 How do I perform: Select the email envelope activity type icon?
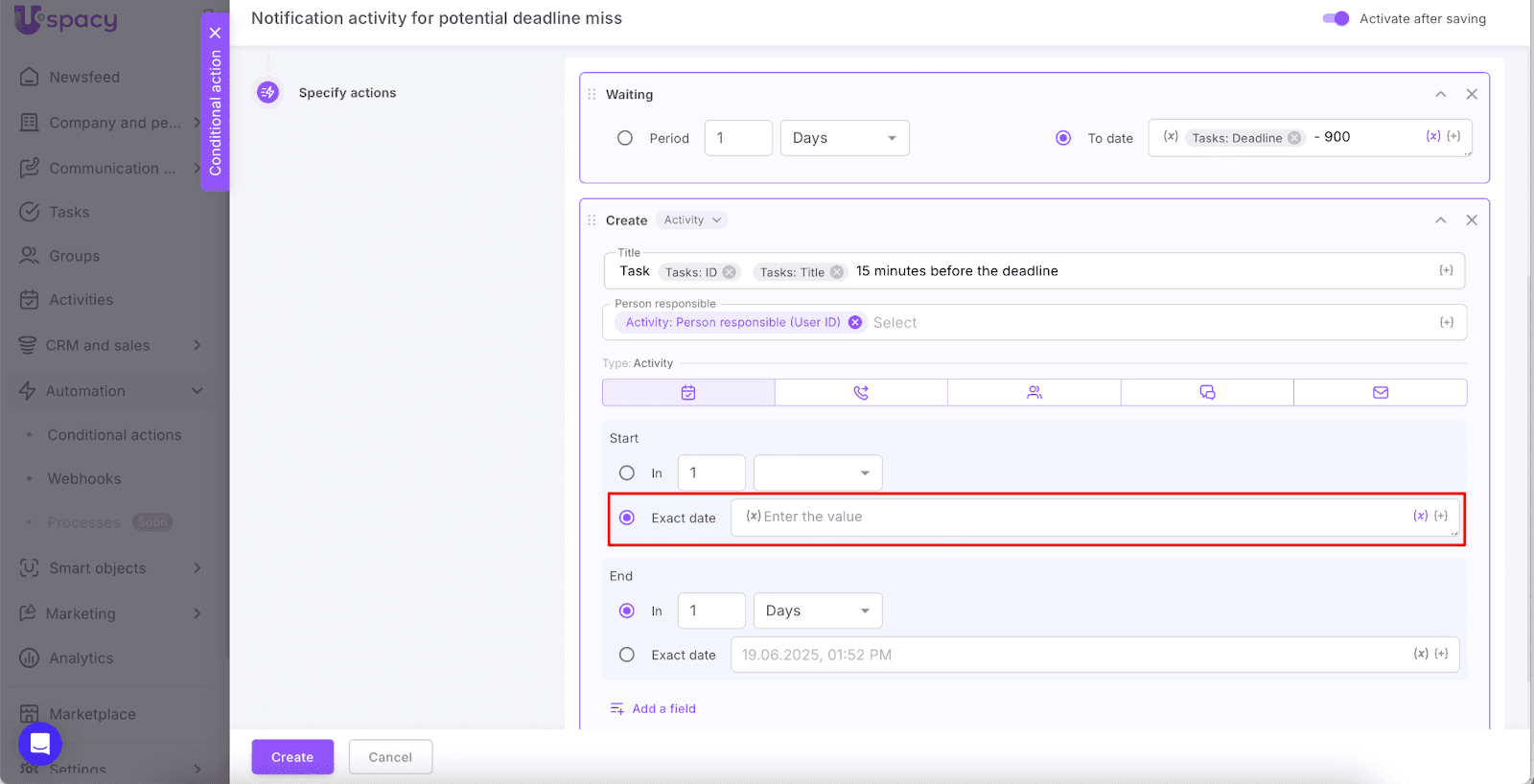(x=1380, y=393)
